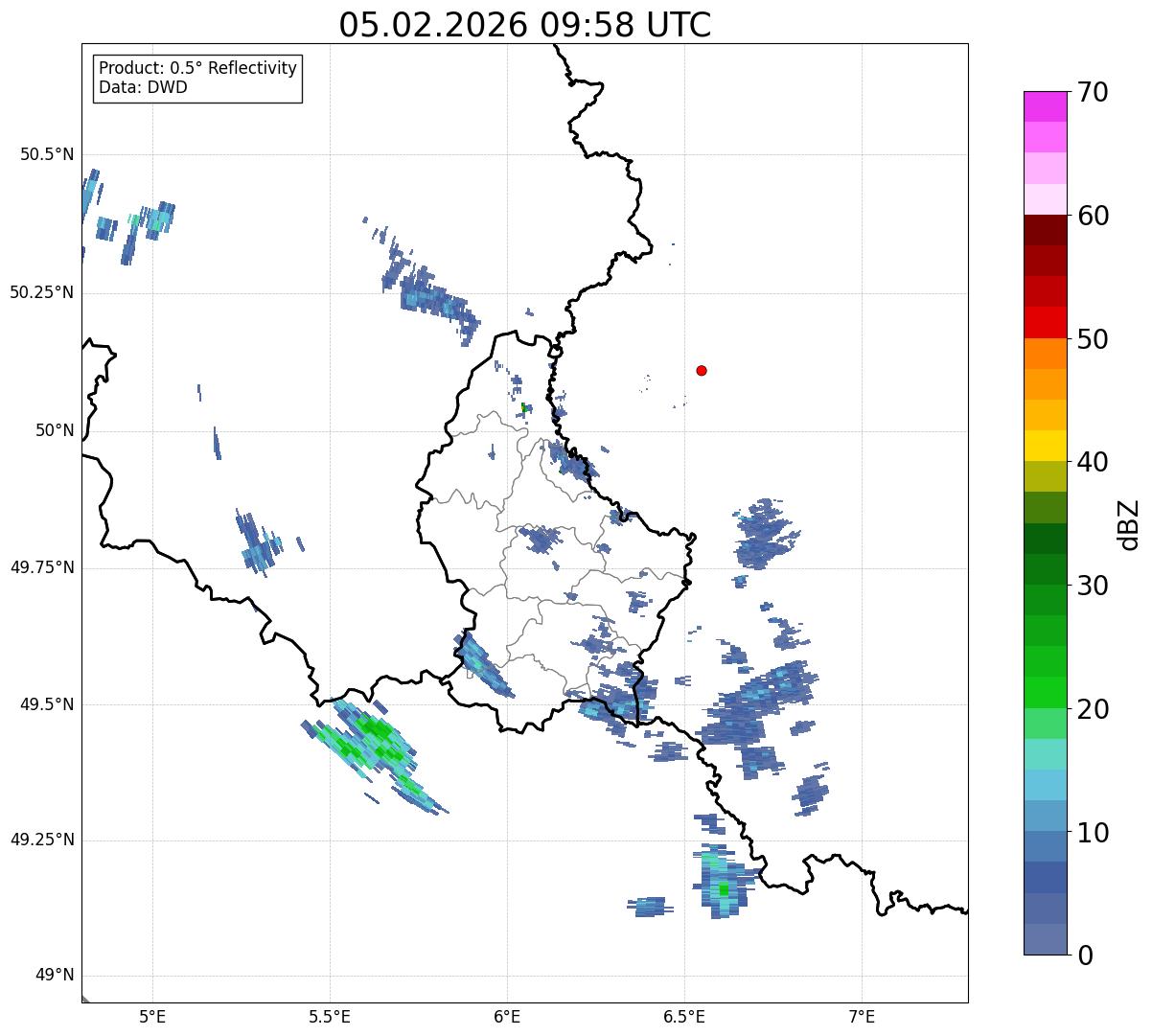Click the bright red colorbar segment at 50

(x=1045, y=322)
